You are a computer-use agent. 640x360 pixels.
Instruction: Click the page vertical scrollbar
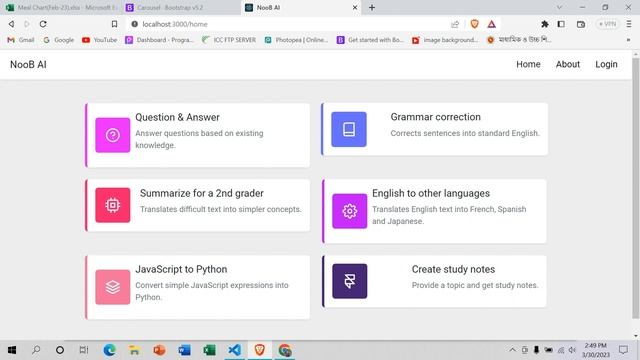tap(636, 188)
